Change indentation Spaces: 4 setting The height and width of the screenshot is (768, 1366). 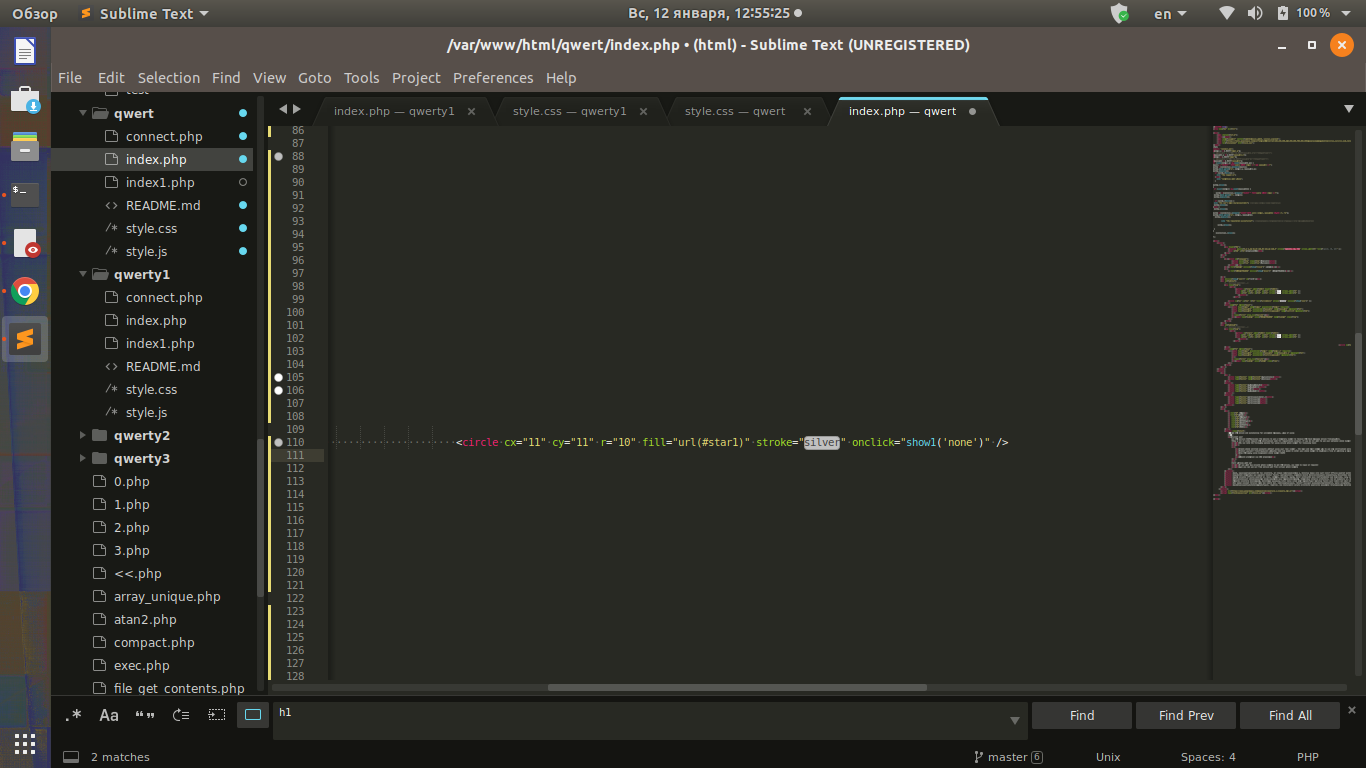(1208, 757)
